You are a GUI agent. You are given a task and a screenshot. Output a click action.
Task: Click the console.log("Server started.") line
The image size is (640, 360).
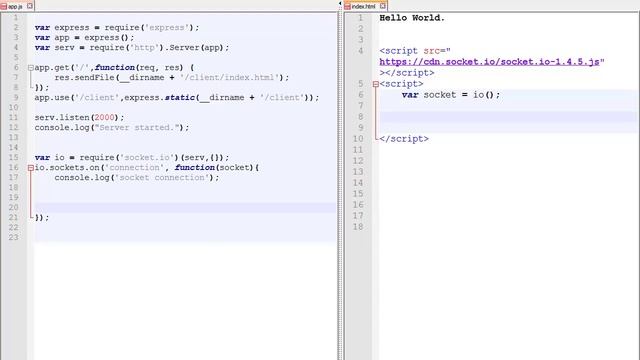[x=112, y=127]
